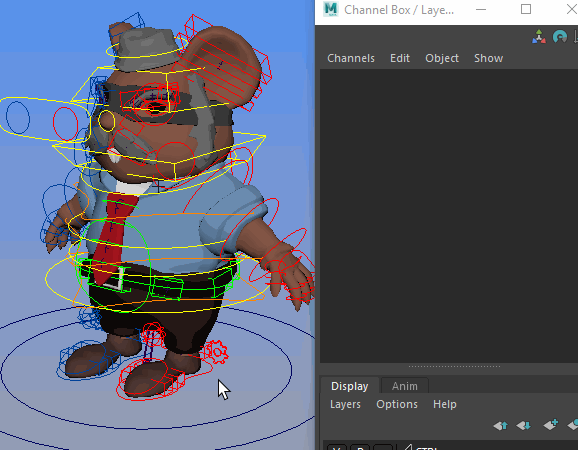Move selected layer up with the arrow-up icon
This screenshot has height=450, width=578.
click(501, 426)
